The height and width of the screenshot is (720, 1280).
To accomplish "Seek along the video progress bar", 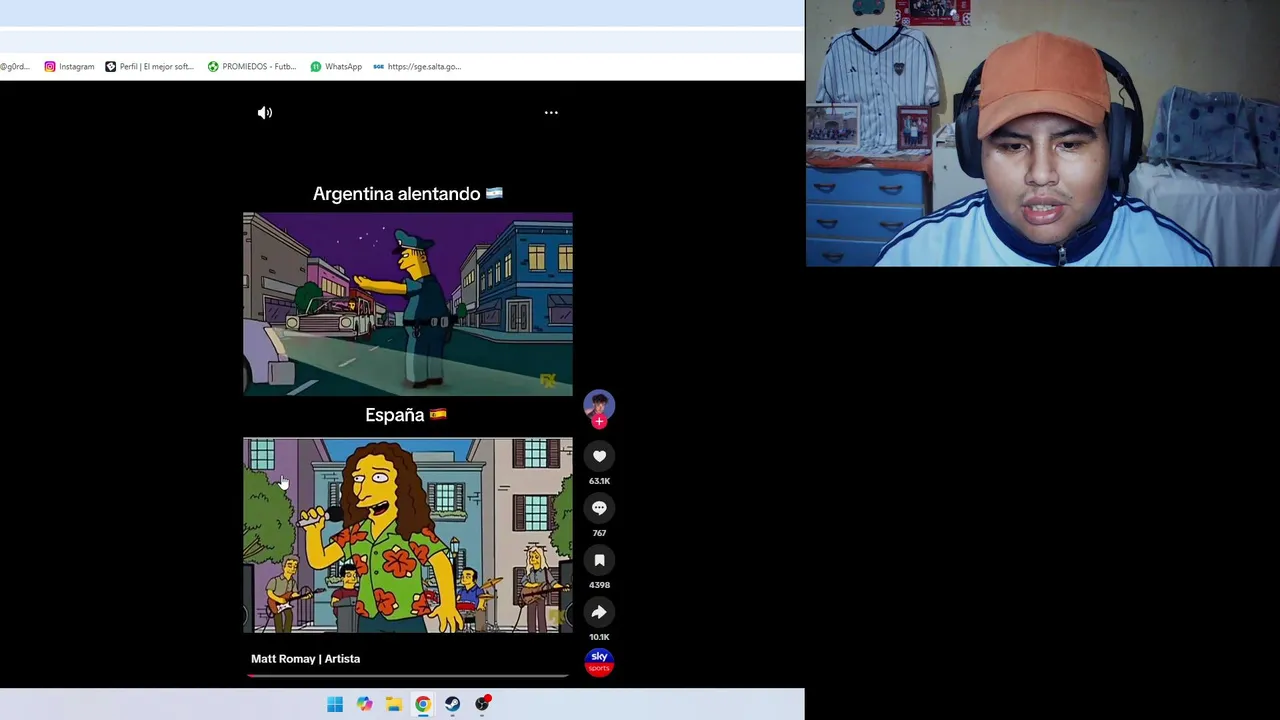I will coord(408,676).
